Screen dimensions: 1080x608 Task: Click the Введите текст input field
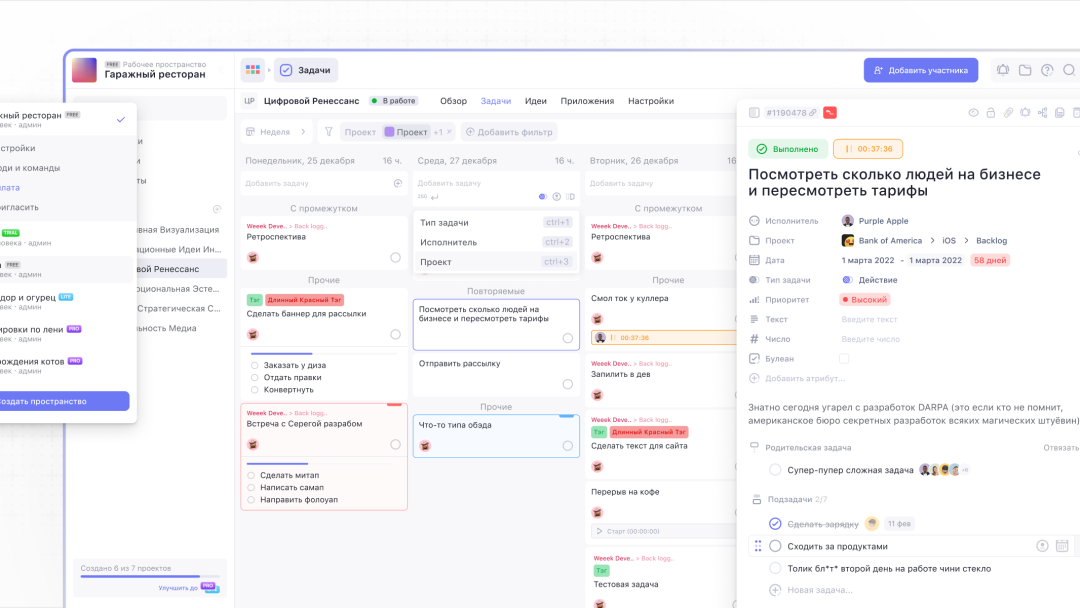click(x=870, y=319)
